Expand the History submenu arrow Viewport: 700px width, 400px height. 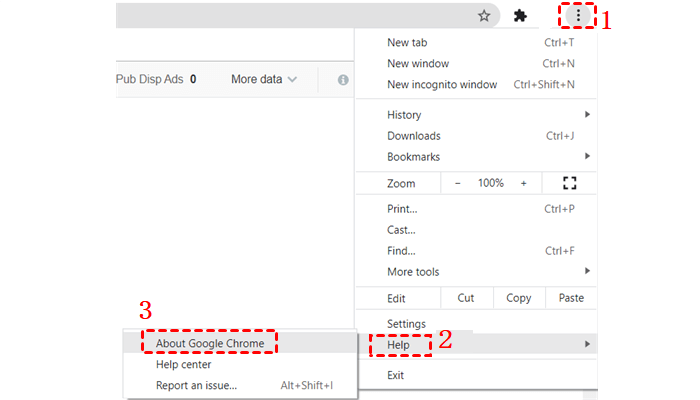(588, 115)
